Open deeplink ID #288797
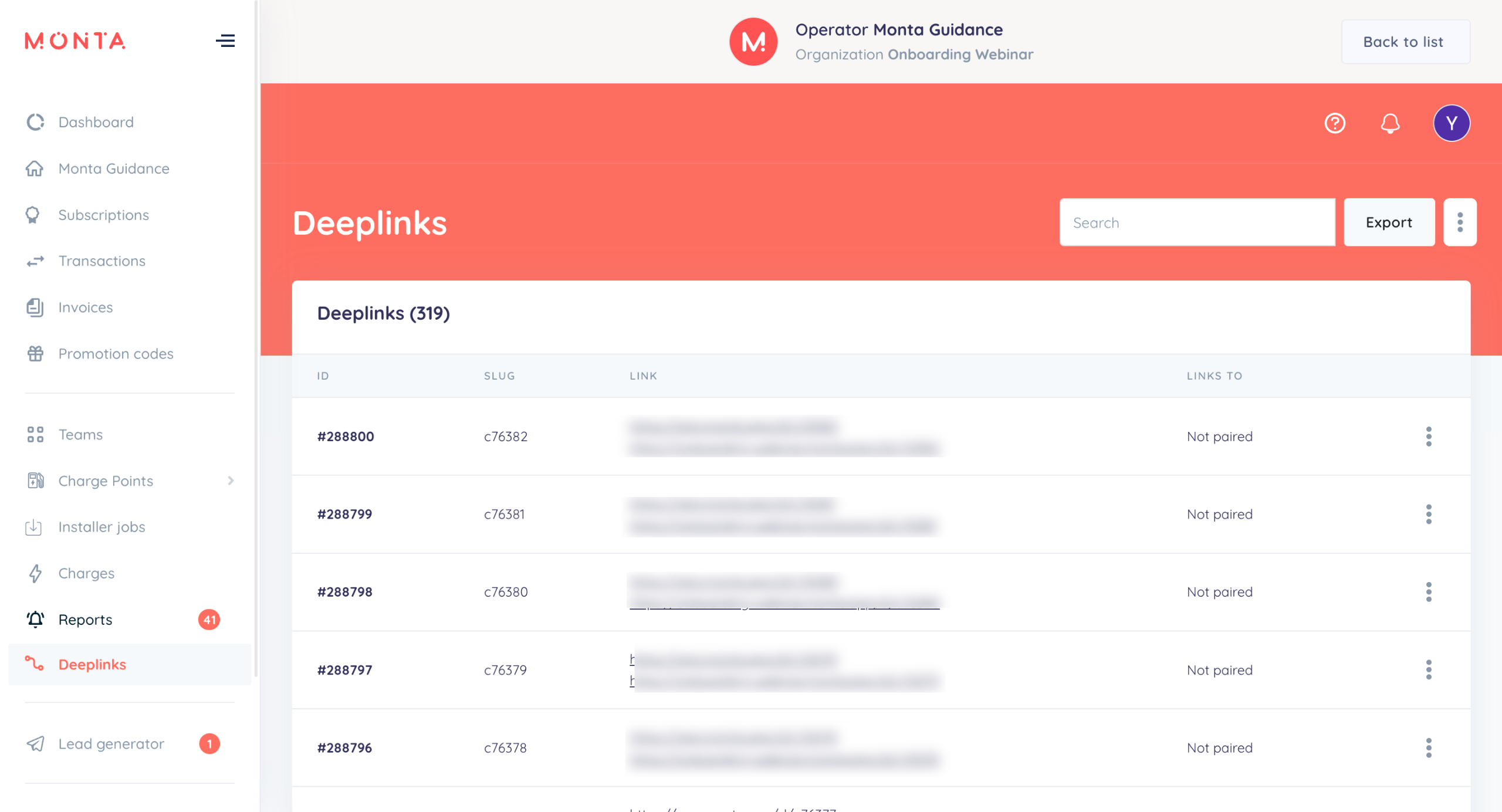The height and width of the screenshot is (812, 1502). tap(345, 670)
